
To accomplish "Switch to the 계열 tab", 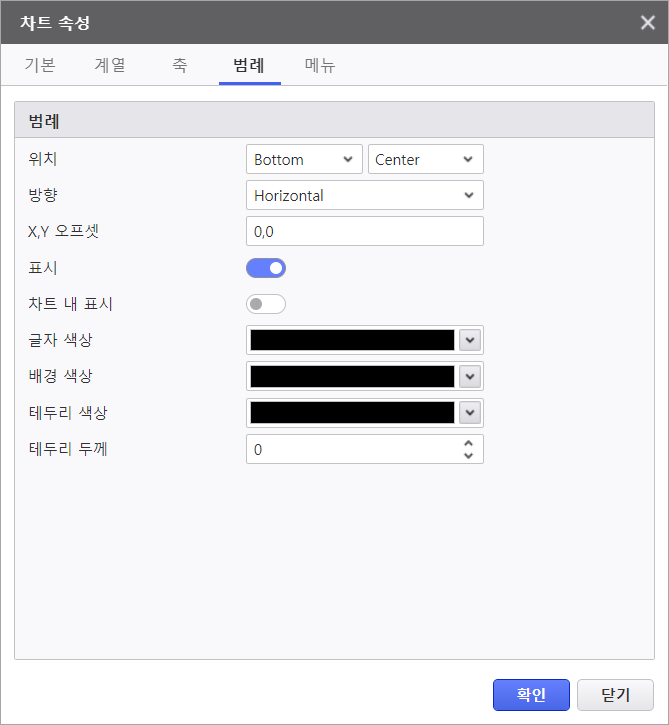I will 110,66.
